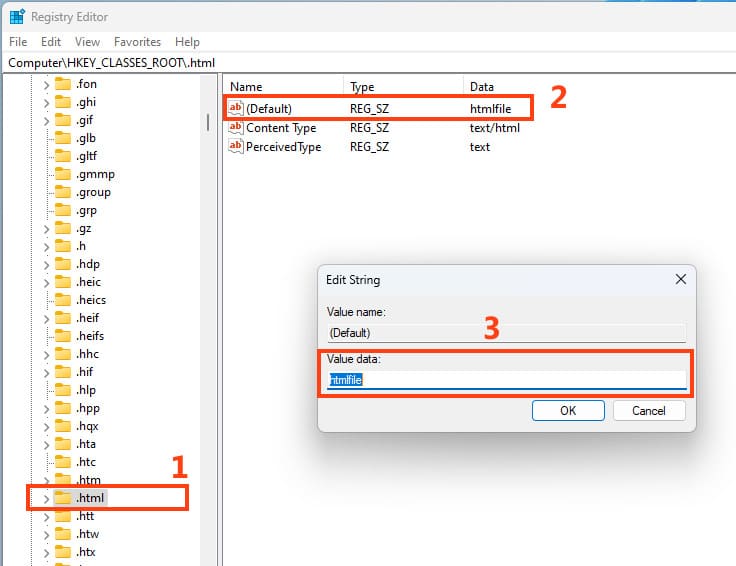Click the .fon key folder icon
This screenshot has width=736, height=566.
[63, 84]
